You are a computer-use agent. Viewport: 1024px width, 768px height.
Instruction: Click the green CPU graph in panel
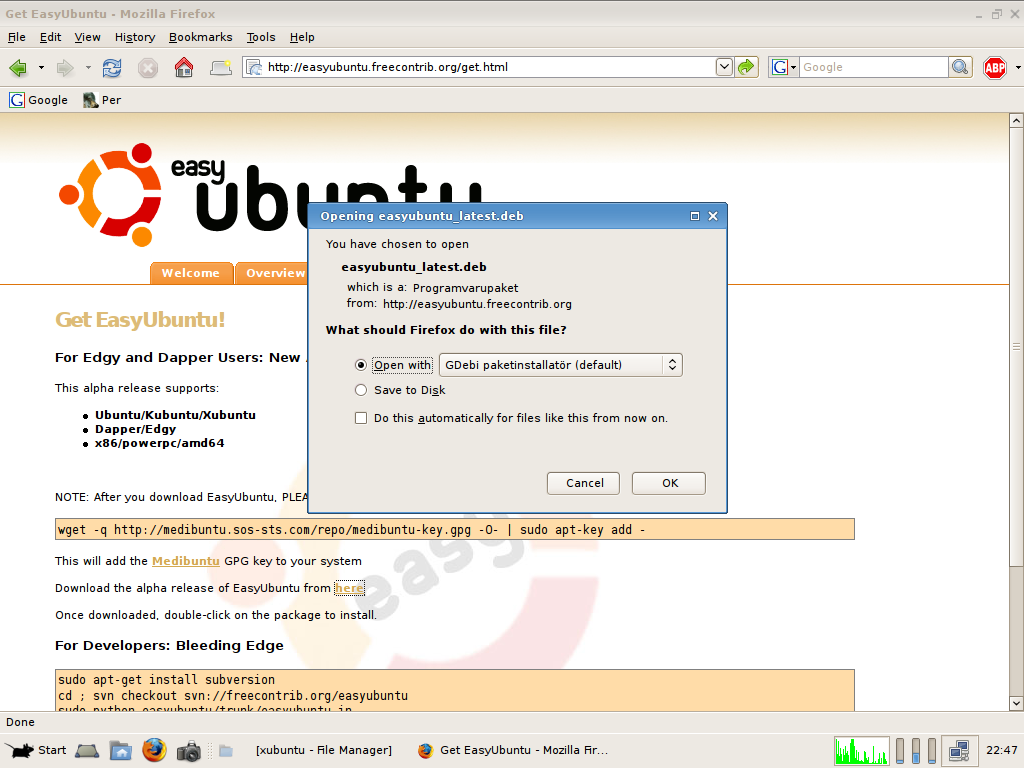861,750
